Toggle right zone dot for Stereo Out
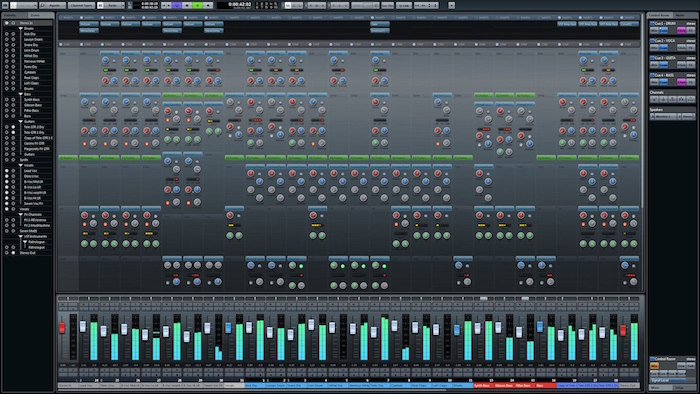The height and width of the screenshot is (394, 700). [13, 253]
